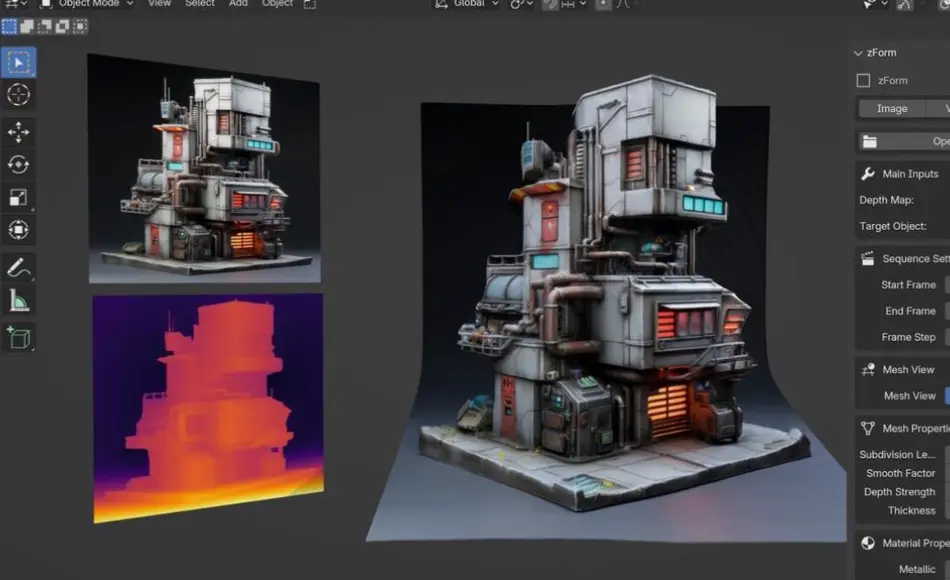Open the Object menu

pyautogui.click(x=276, y=4)
